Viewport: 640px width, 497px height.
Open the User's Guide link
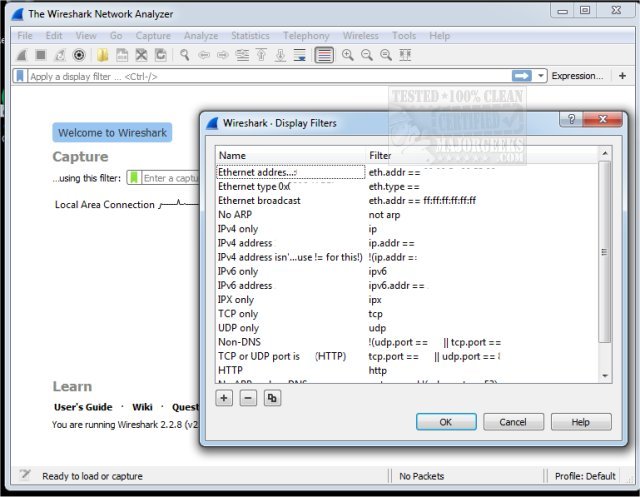pyautogui.click(x=83, y=407)
